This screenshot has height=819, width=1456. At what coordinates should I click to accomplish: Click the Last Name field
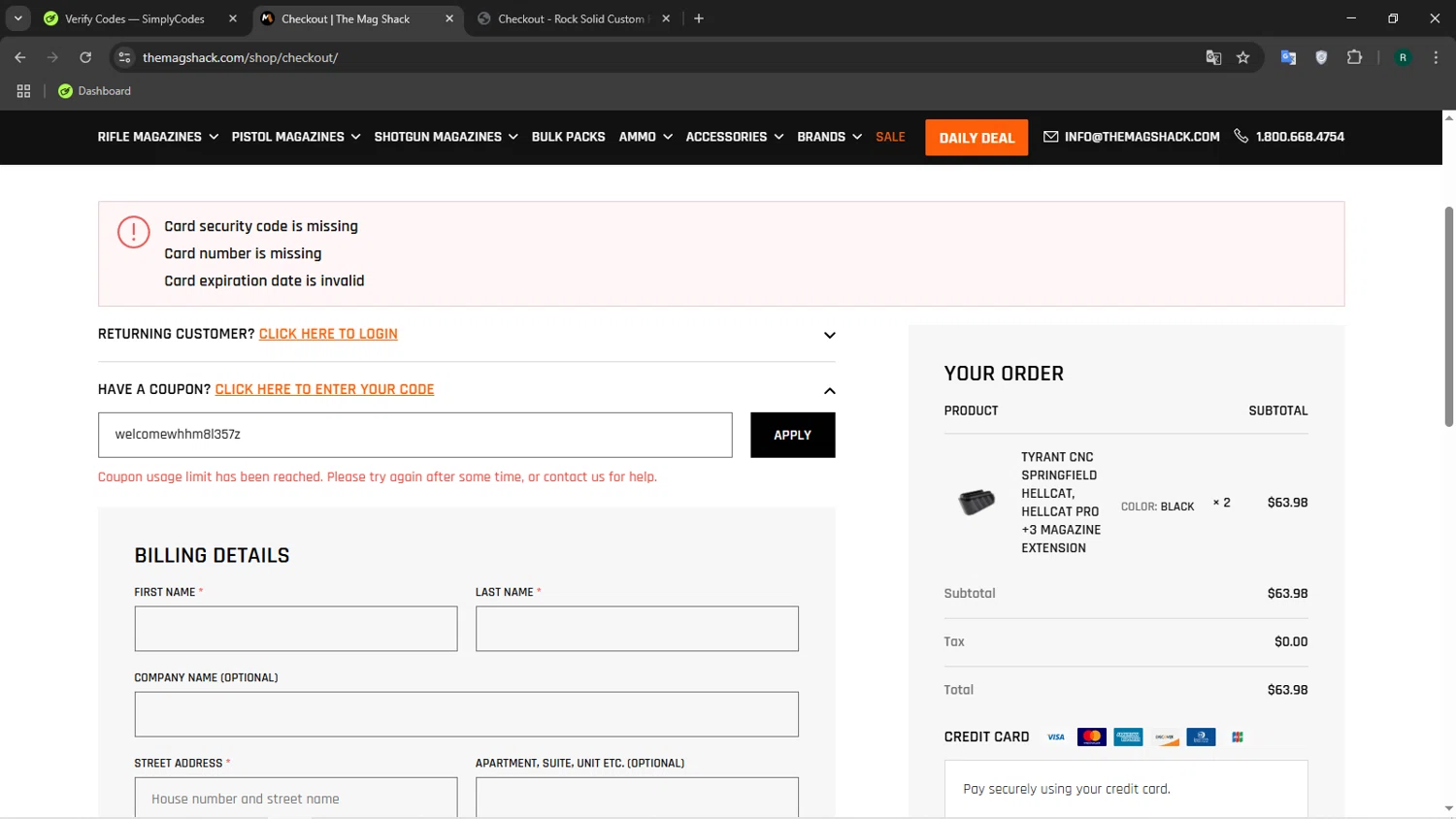point(637,629)
